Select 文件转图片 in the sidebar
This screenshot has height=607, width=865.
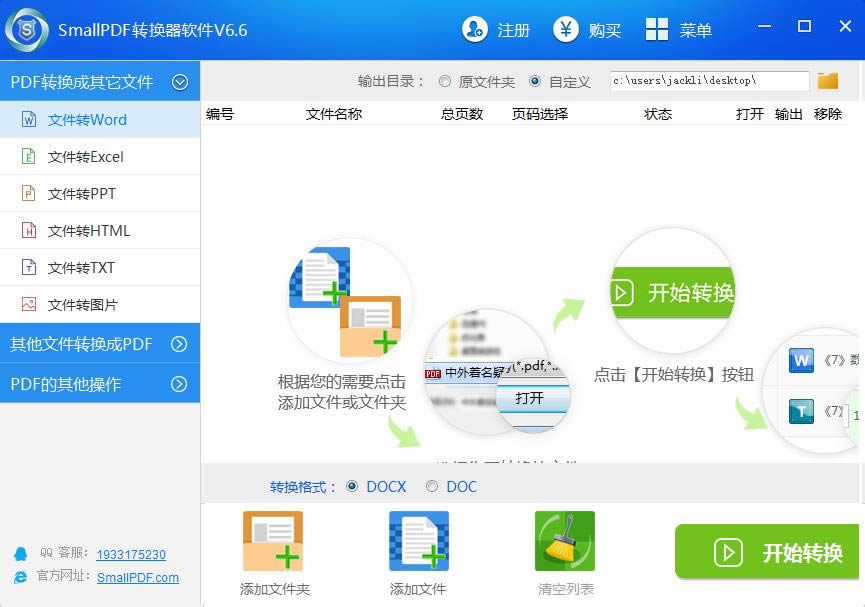(x=100, y=304)
